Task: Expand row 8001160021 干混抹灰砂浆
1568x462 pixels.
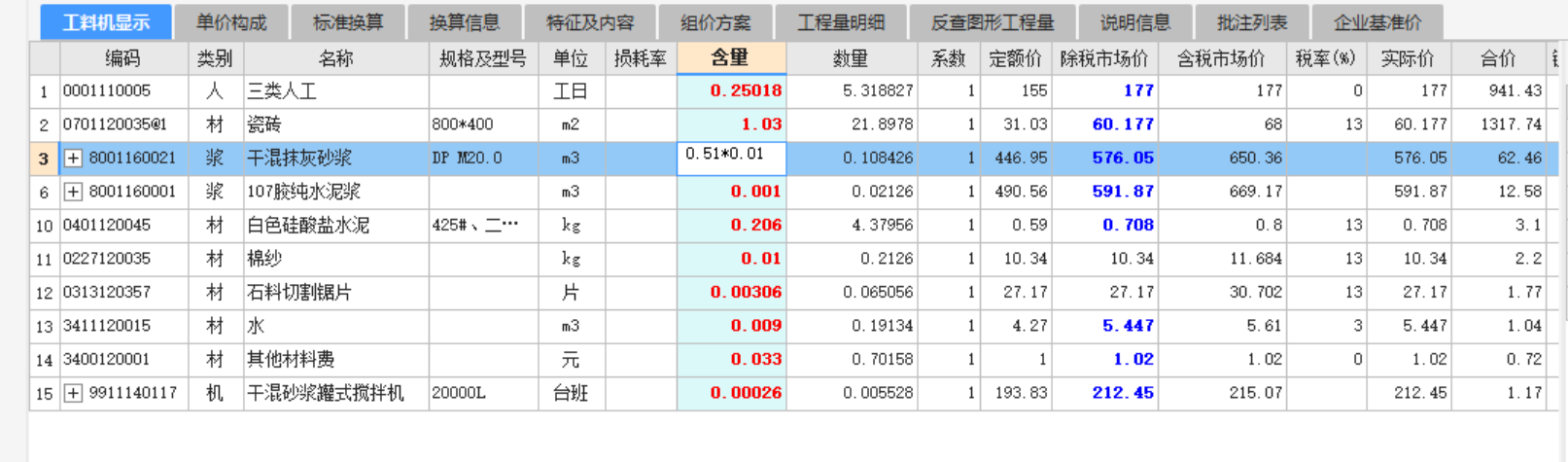Action: (73, 158)
